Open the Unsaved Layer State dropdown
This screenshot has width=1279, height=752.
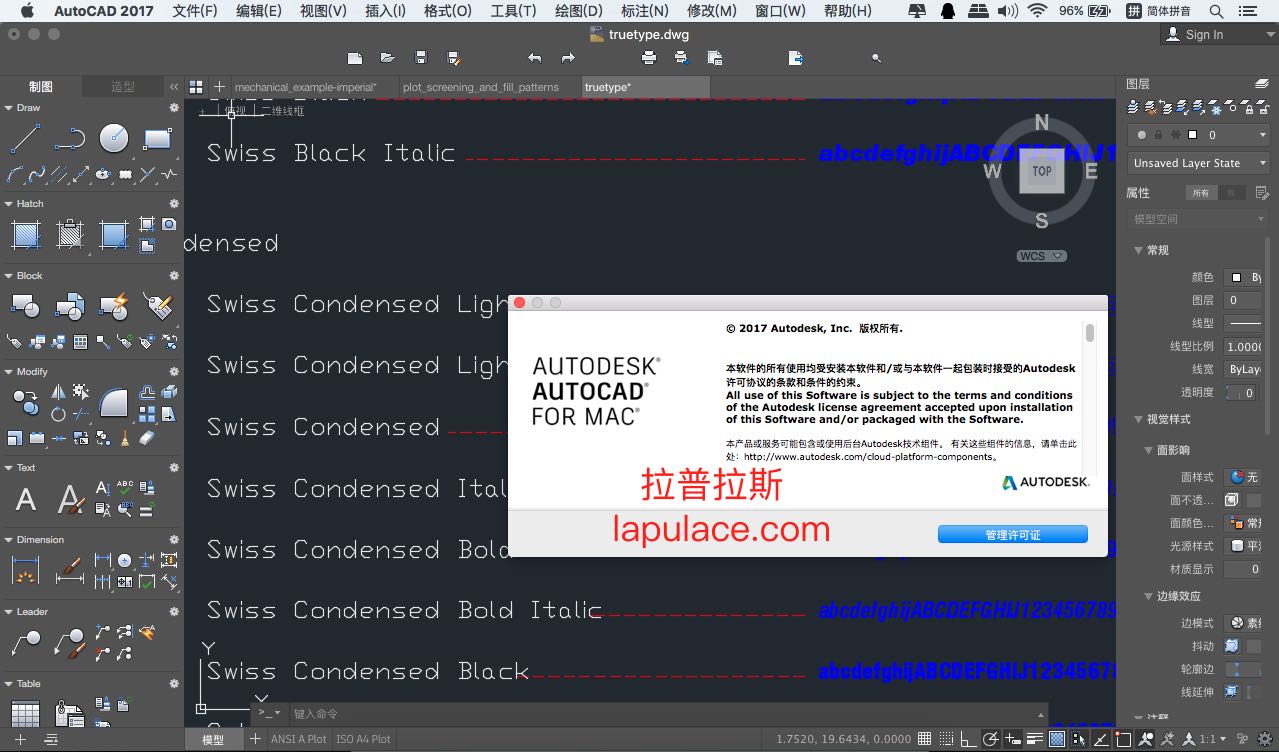coord(1199,163)
